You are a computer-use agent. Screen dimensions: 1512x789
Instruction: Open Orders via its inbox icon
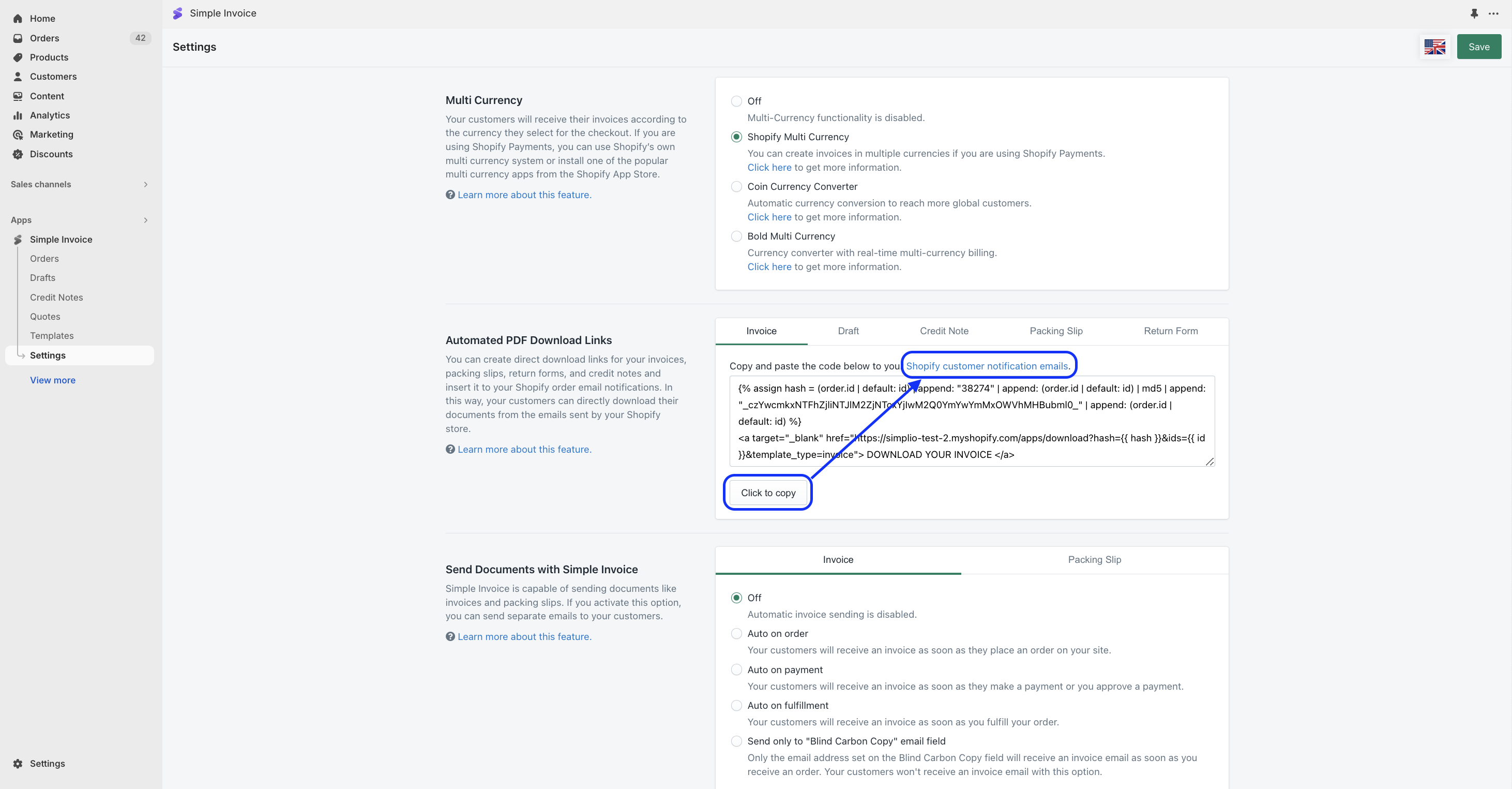click(x=18, y=38)
